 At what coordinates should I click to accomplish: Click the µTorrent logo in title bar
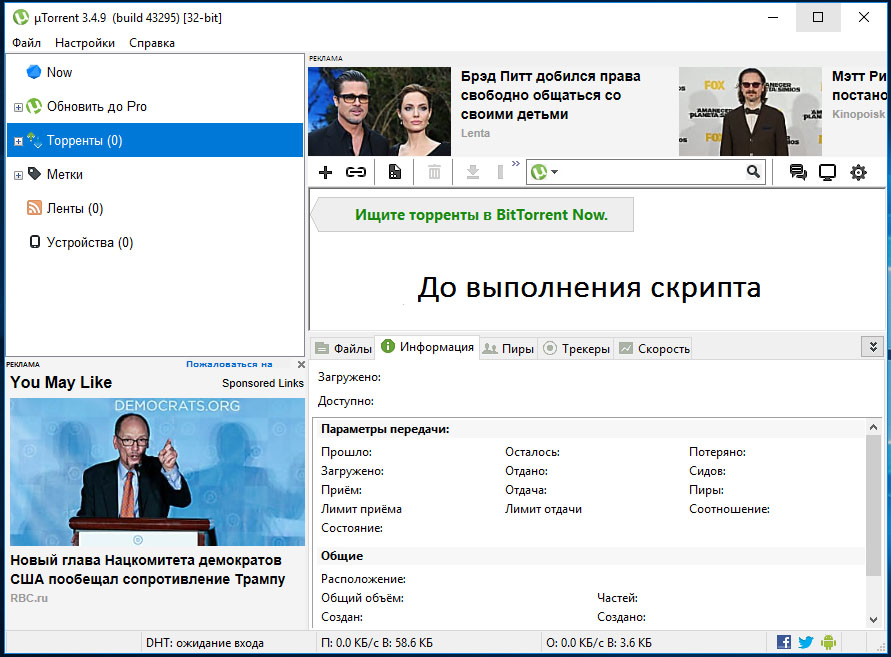point(21,17)
